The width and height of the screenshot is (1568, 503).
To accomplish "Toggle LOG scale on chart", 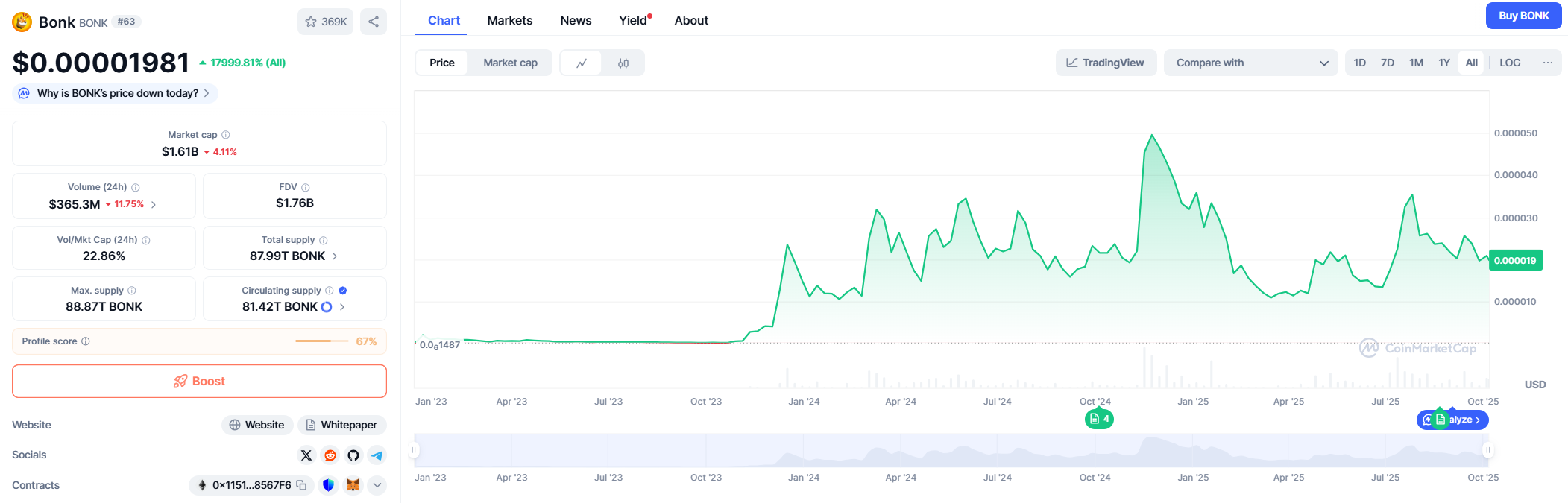I will tap(1510, 63).
